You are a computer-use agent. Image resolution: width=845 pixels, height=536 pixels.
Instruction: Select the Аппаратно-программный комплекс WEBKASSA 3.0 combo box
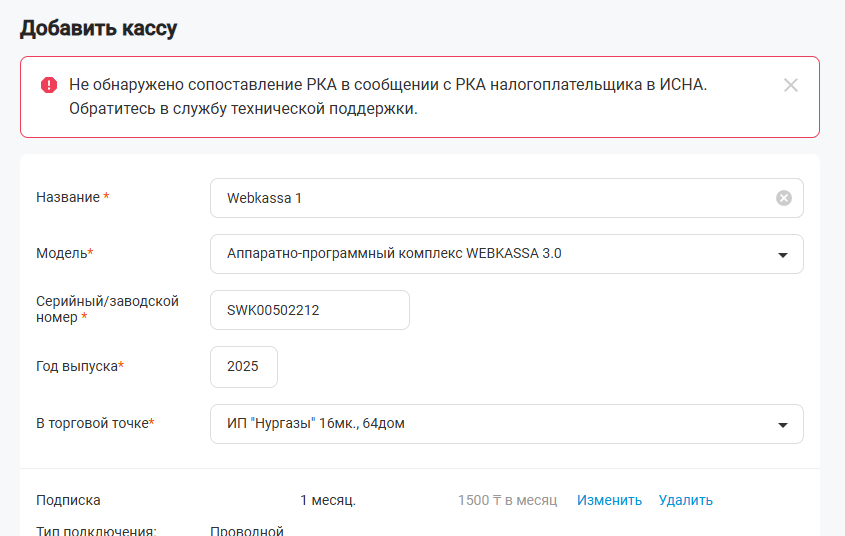click(x=507, y=254)
